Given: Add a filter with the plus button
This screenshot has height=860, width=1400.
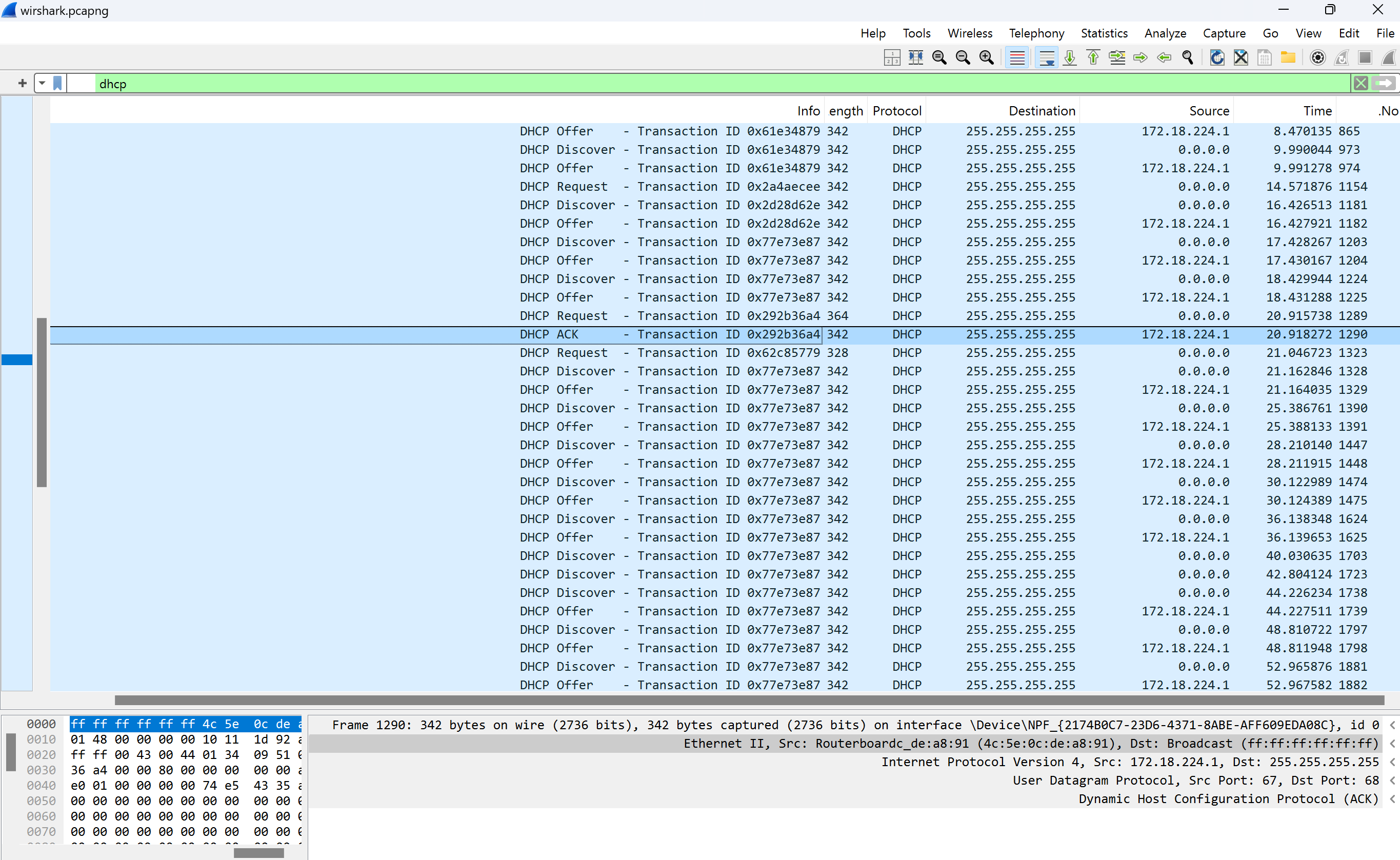Looking at the screenshot, I should 22,83.
